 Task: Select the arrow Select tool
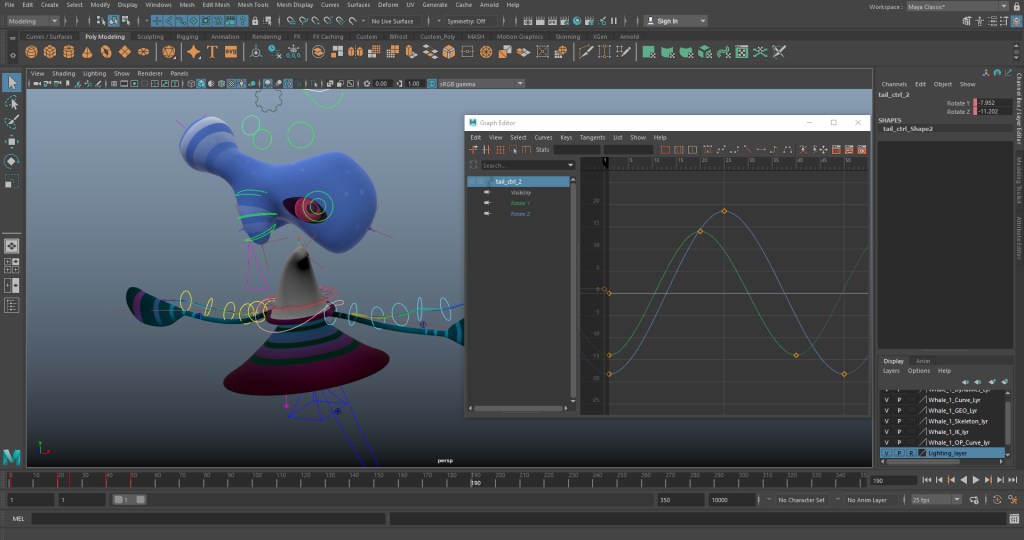click(12, 83)
